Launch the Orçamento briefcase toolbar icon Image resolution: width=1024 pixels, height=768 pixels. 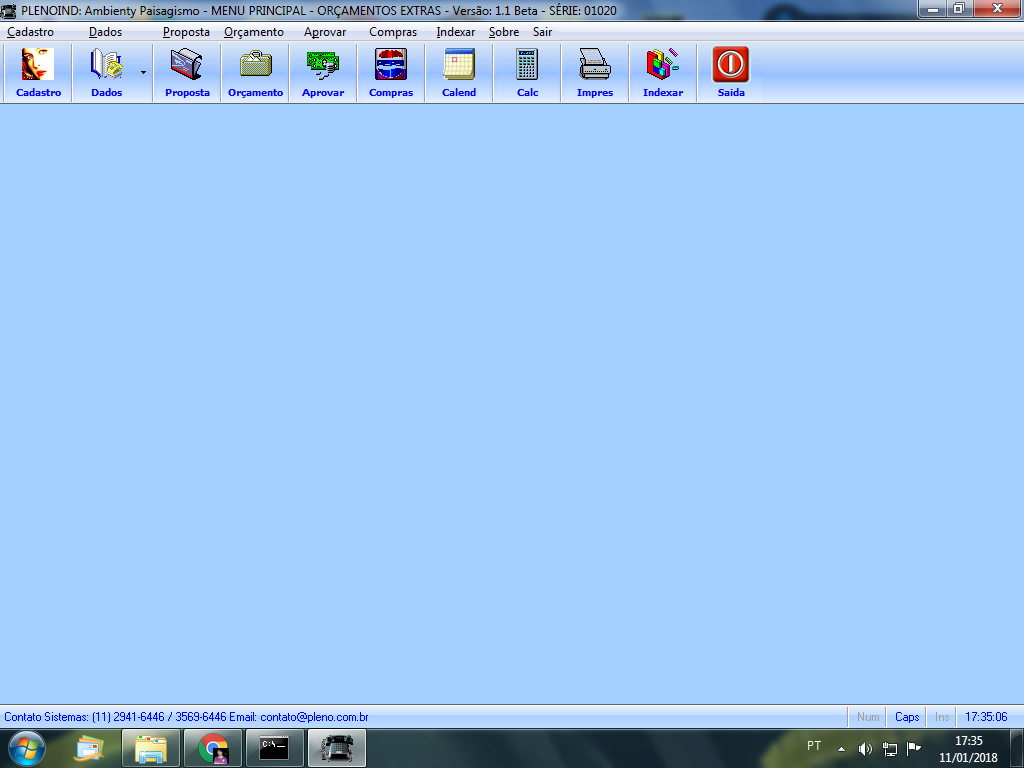click(255, 72)
